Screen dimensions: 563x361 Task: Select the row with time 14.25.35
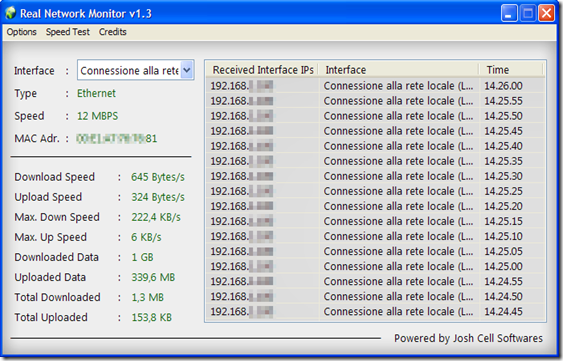[375, 161]
